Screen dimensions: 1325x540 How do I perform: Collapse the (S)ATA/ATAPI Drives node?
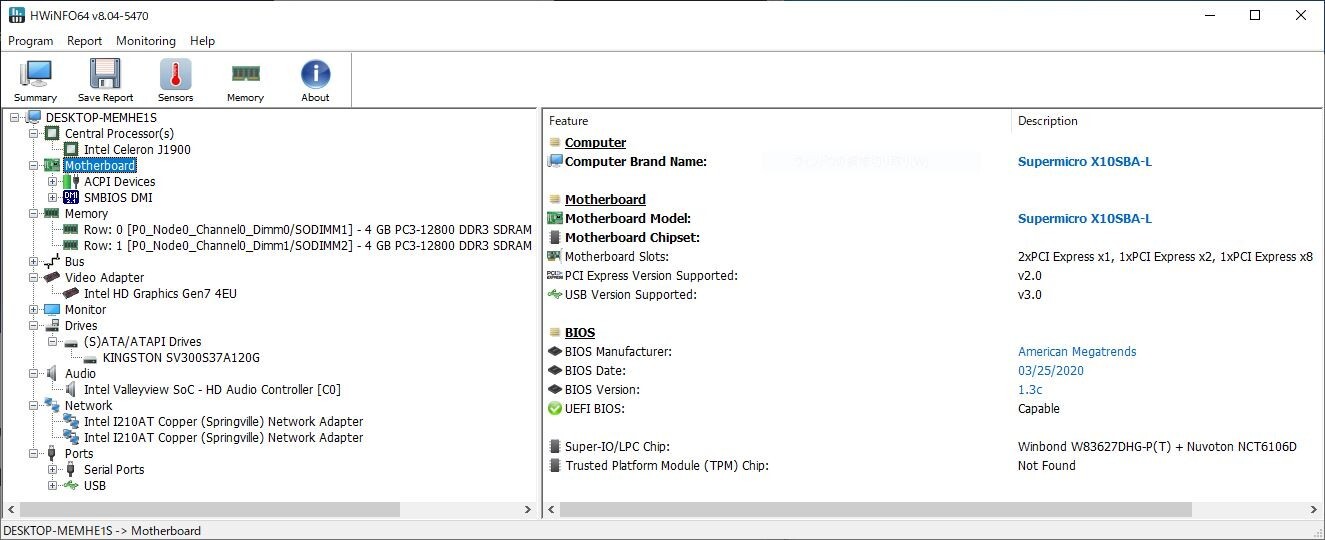[53, 341]
